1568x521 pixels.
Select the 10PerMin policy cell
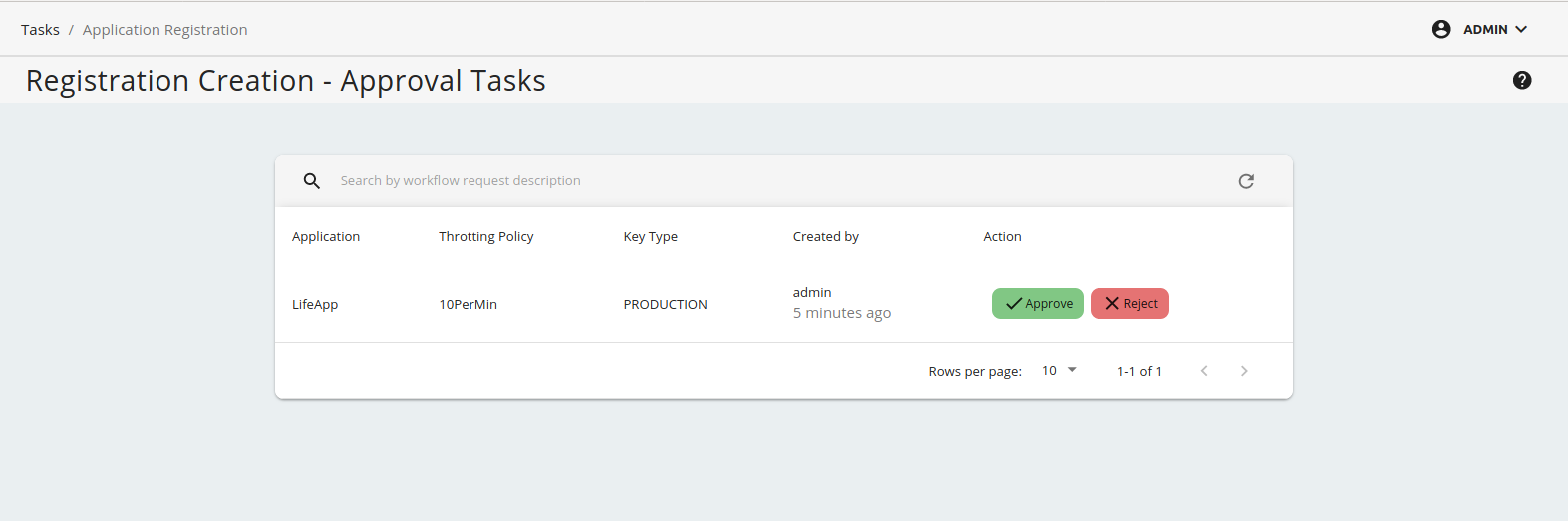[469, 304]
